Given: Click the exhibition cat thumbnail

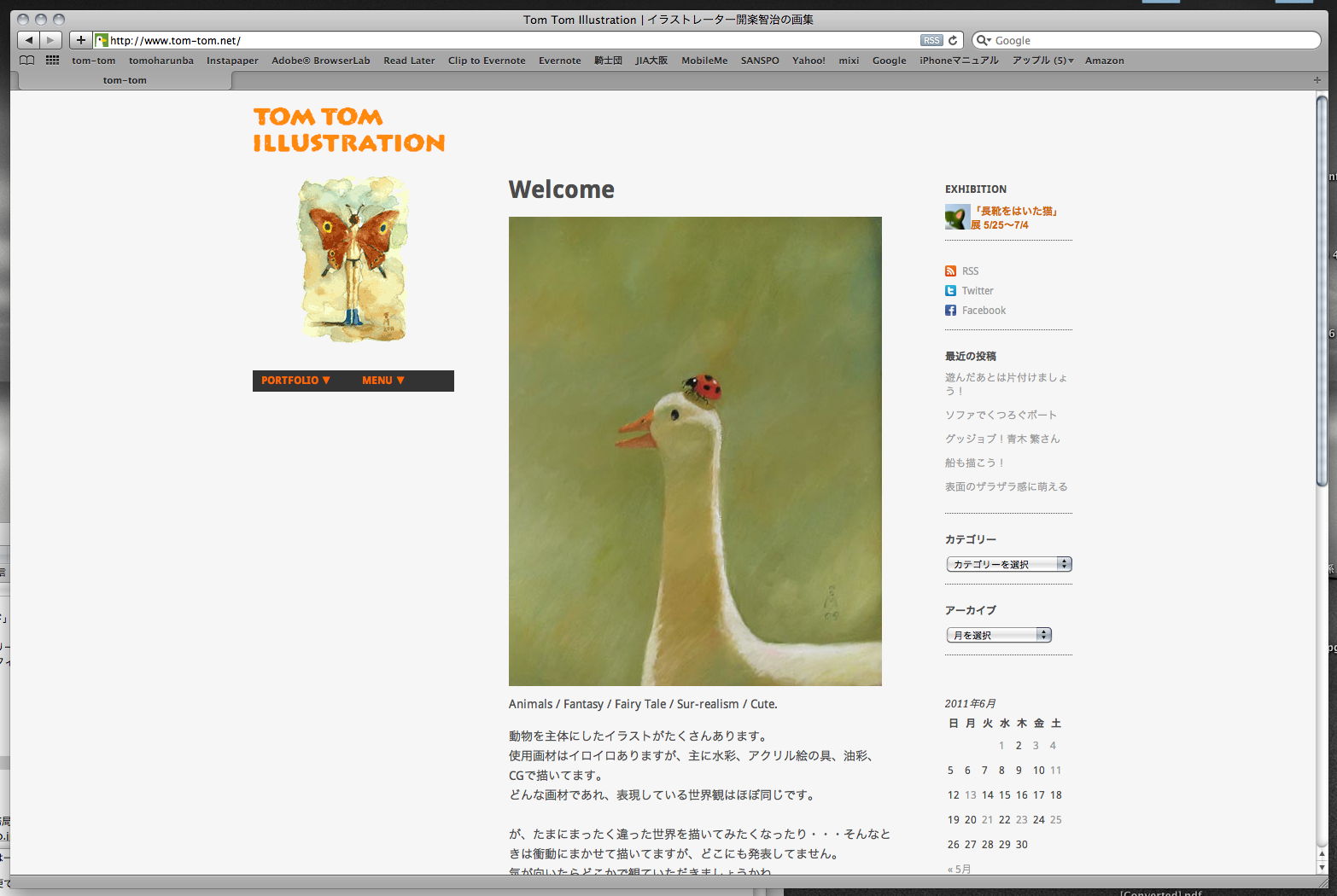Looking at the screenshot, I should (x=956, y=218).
